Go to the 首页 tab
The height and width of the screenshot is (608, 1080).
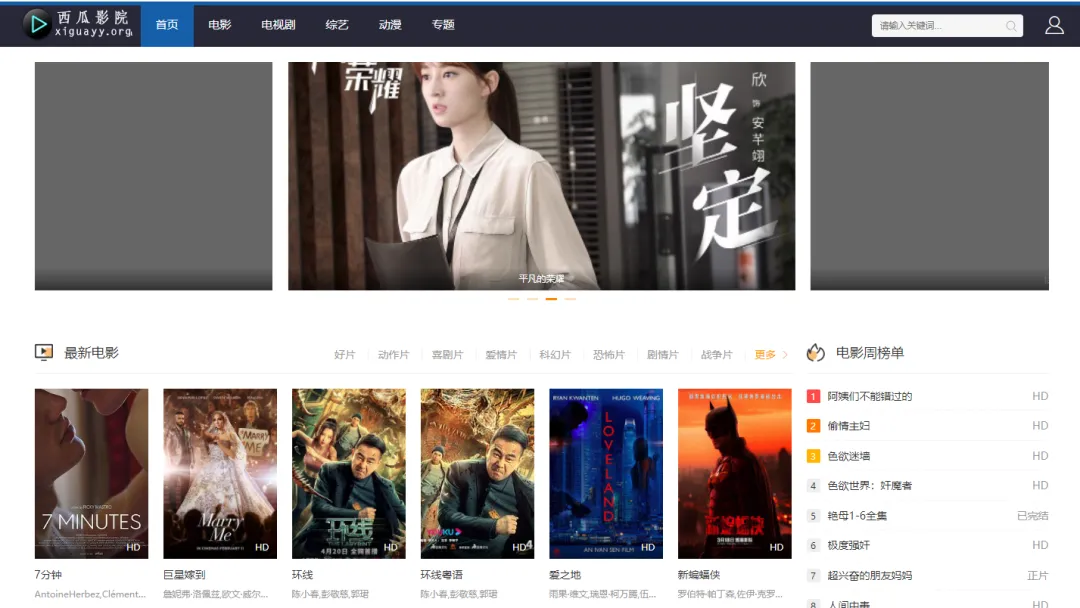[167, 25]
